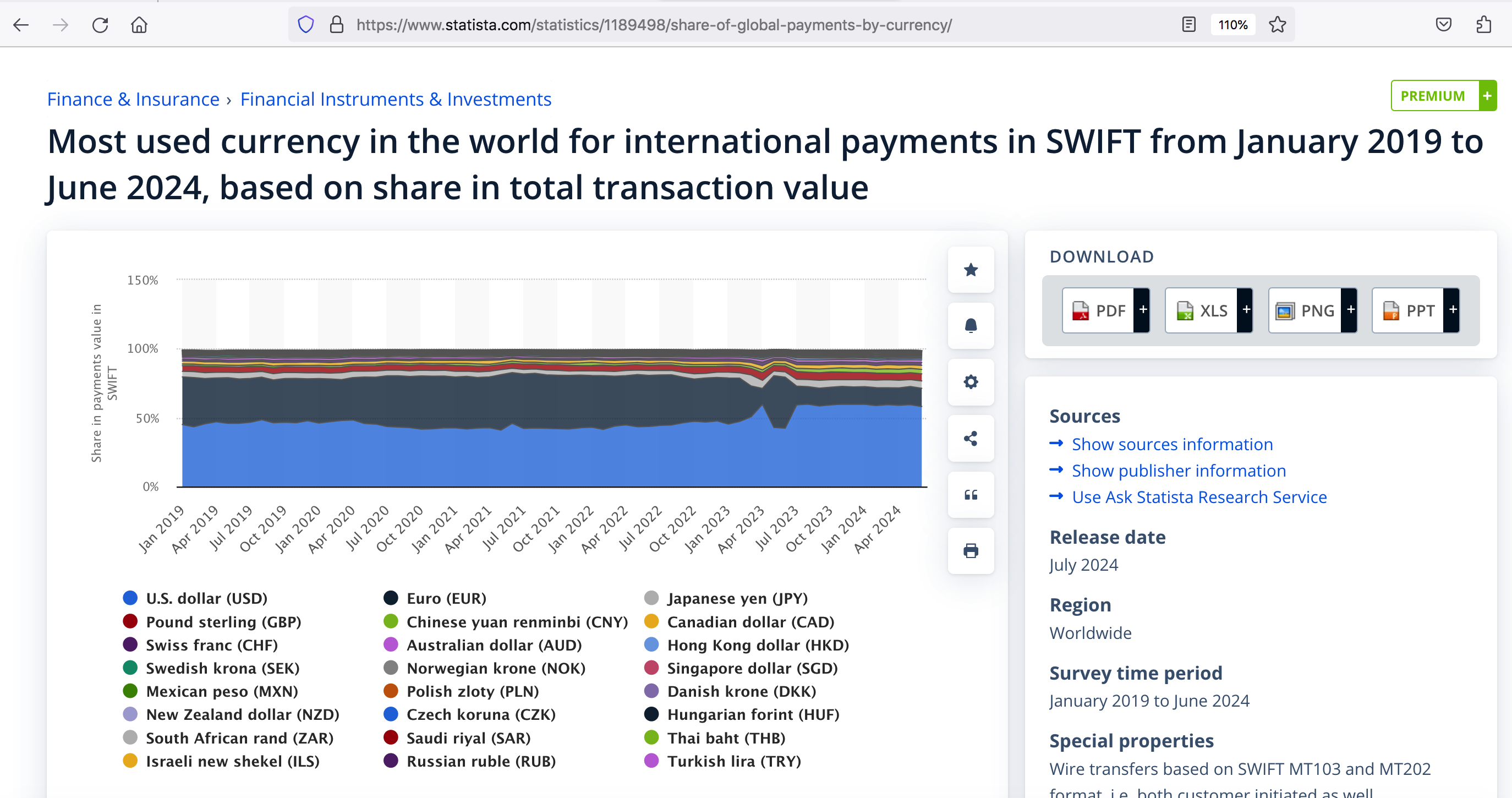The height and width of the screenshot is (798, 1512).
Task: Open citation quote icon
Action: pos(971,494)
